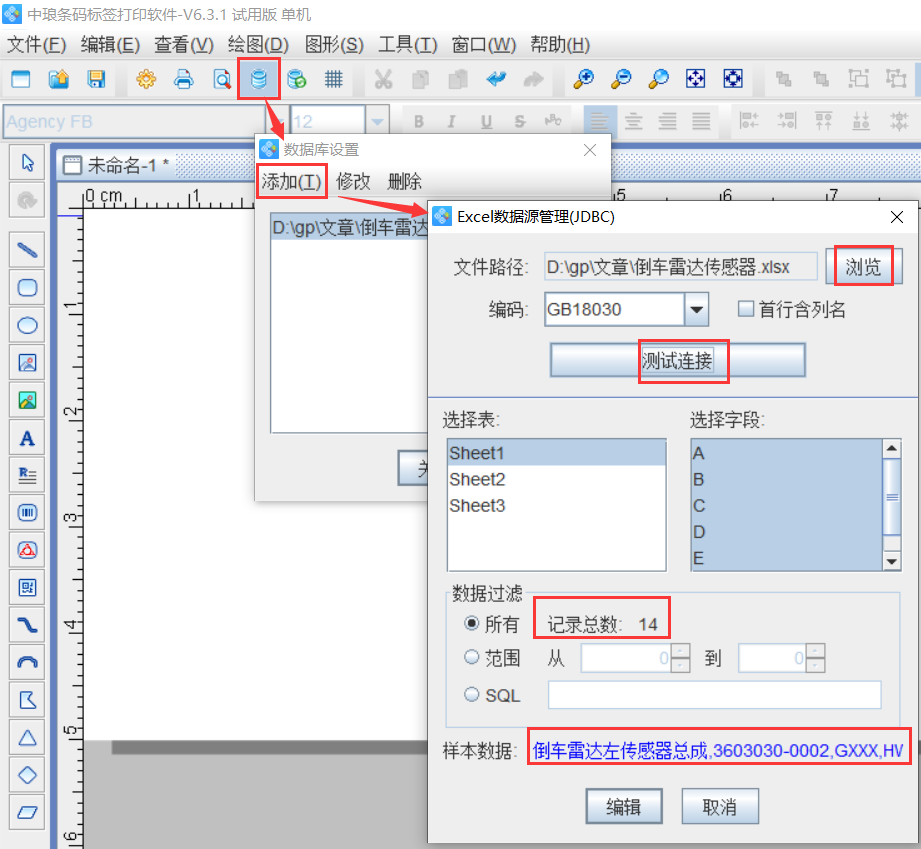
Task: Click the Print icon in the toolbar
Action: (x=184, y=80)
